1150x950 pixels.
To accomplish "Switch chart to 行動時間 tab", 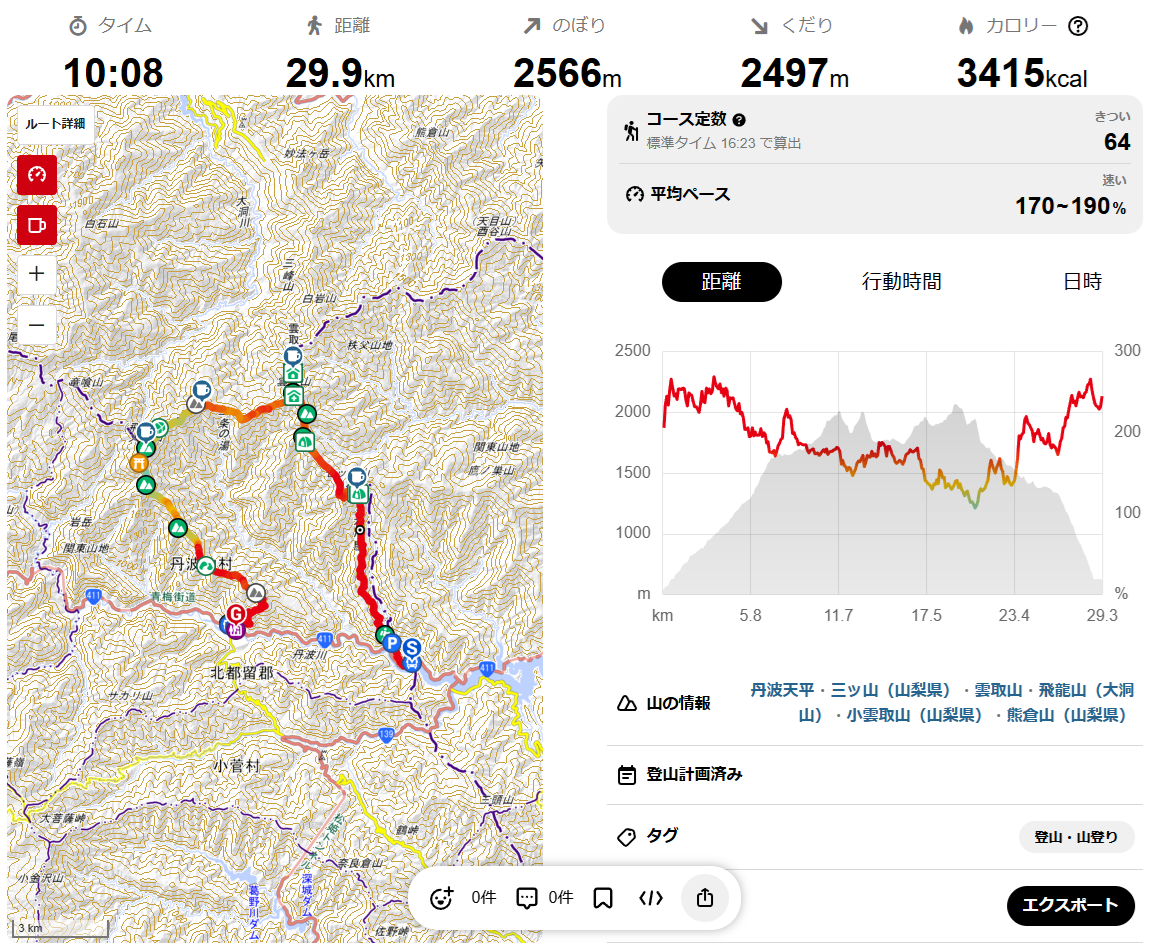I will [901, 282].
